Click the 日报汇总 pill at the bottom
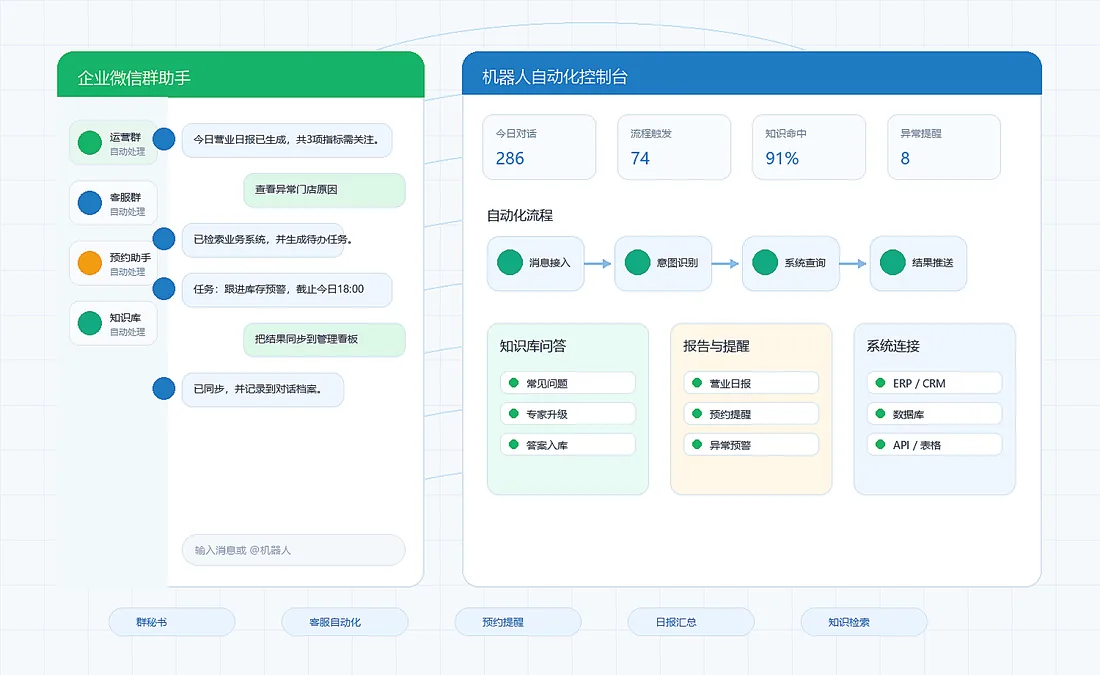This screenshot has width=1100, height=675. coord(691,622)
